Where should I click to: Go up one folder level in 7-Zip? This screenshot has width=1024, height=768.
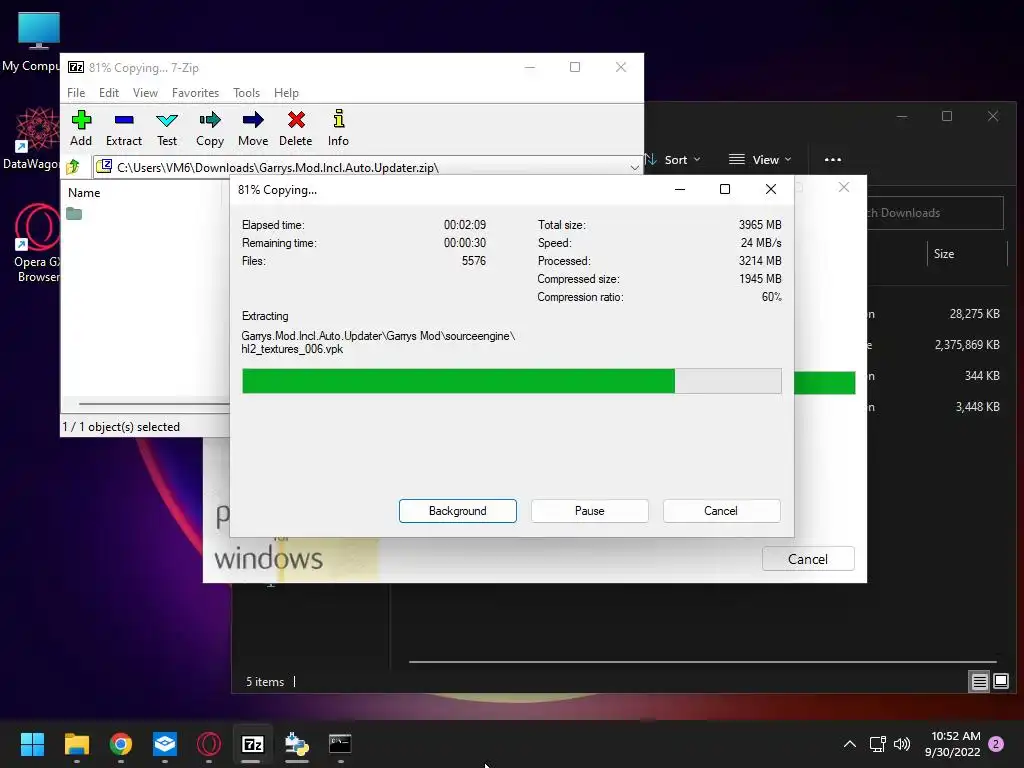pyautogui.click(x=73, y=167)
